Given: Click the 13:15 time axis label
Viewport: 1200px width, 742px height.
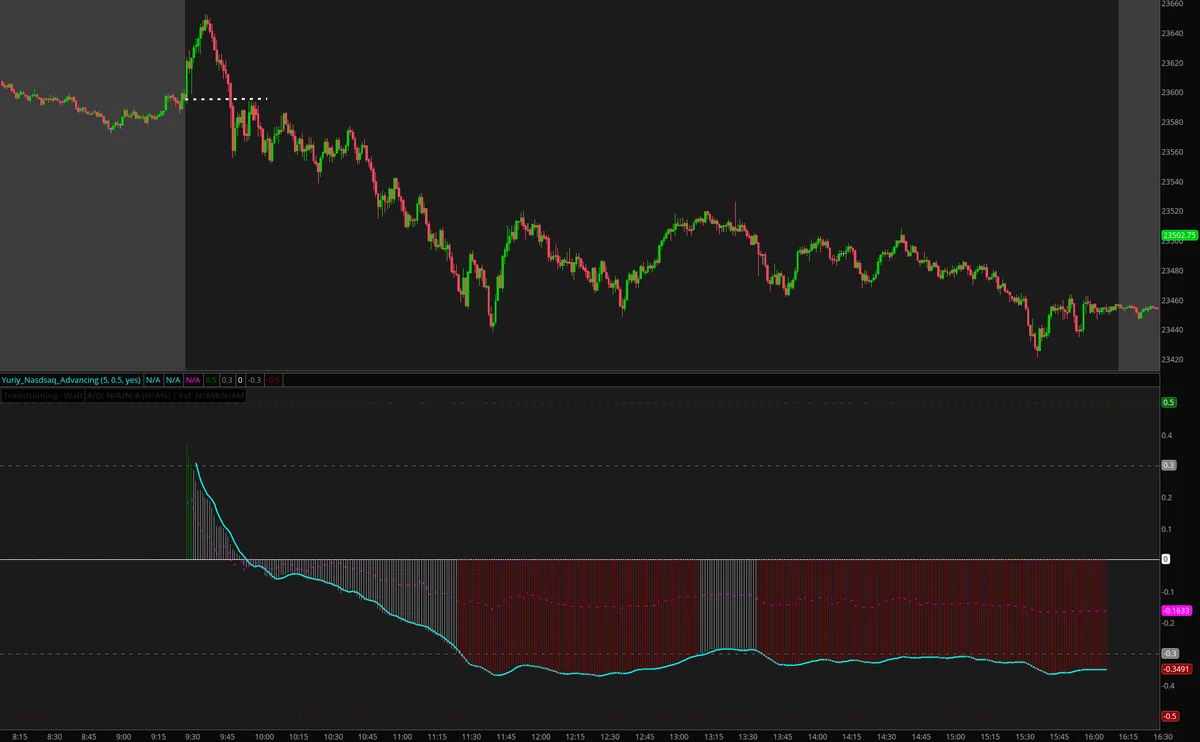Looking at the screenshot, I should (x=715, y=736).
